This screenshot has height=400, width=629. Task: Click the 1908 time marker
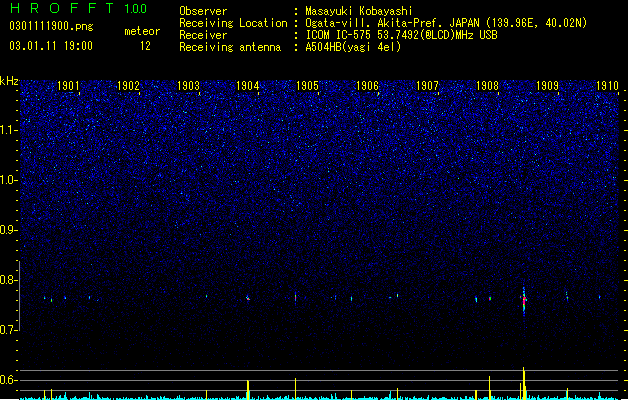pyautogui.click(x=487, y=86)
